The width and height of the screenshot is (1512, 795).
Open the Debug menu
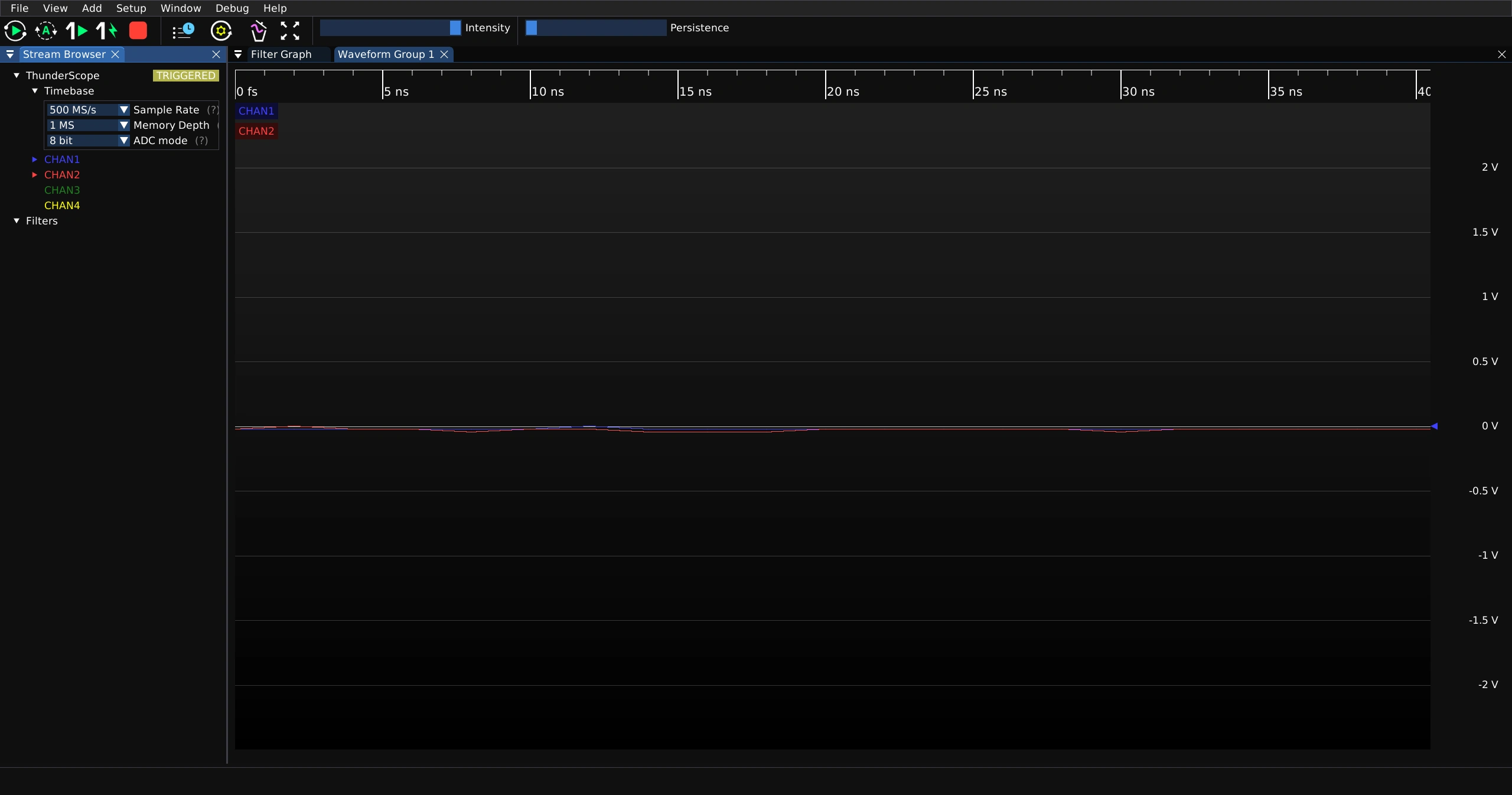pyautogui.click(x=232, y=8)
